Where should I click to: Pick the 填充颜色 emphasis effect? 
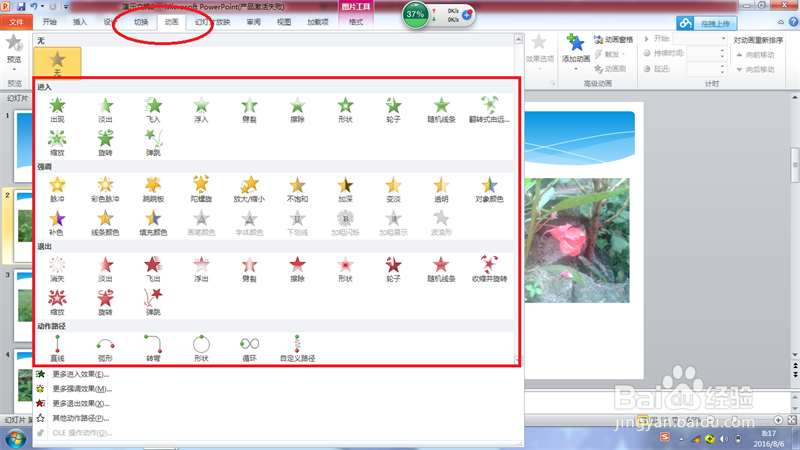153,223
